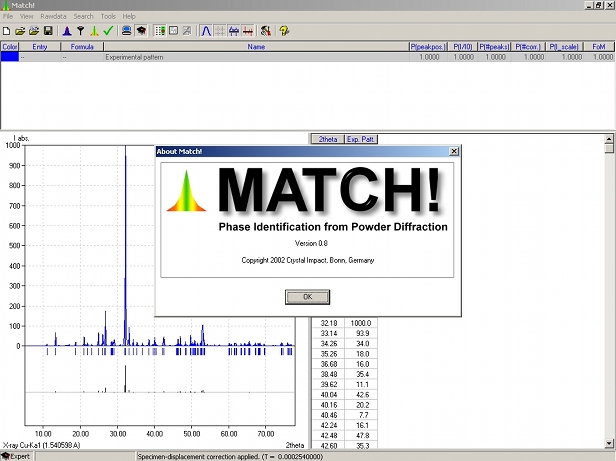The height and width of the screenshot is (461, 616).
Task: Click the peak list scroll up arrow
Action: [x=609, y=139]
